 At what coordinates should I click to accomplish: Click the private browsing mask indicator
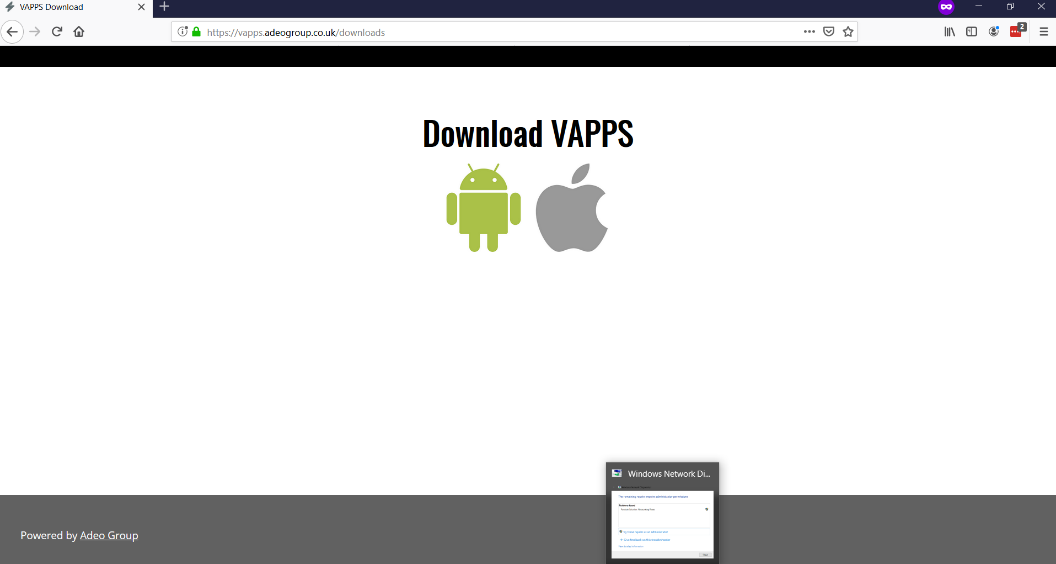tap(946, 7)
